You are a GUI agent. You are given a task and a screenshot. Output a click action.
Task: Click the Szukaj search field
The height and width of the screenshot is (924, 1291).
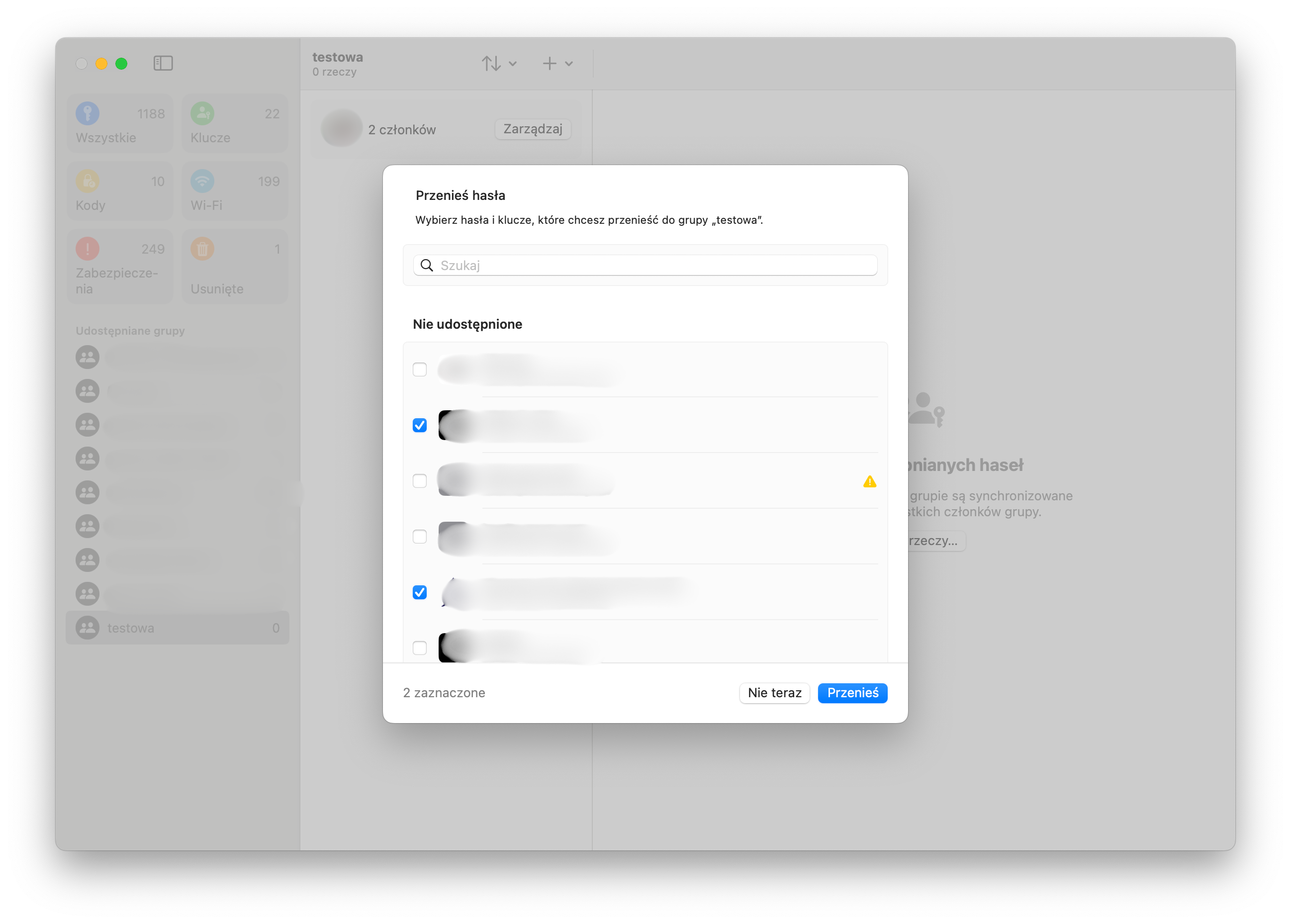click(x=654, y=265)
